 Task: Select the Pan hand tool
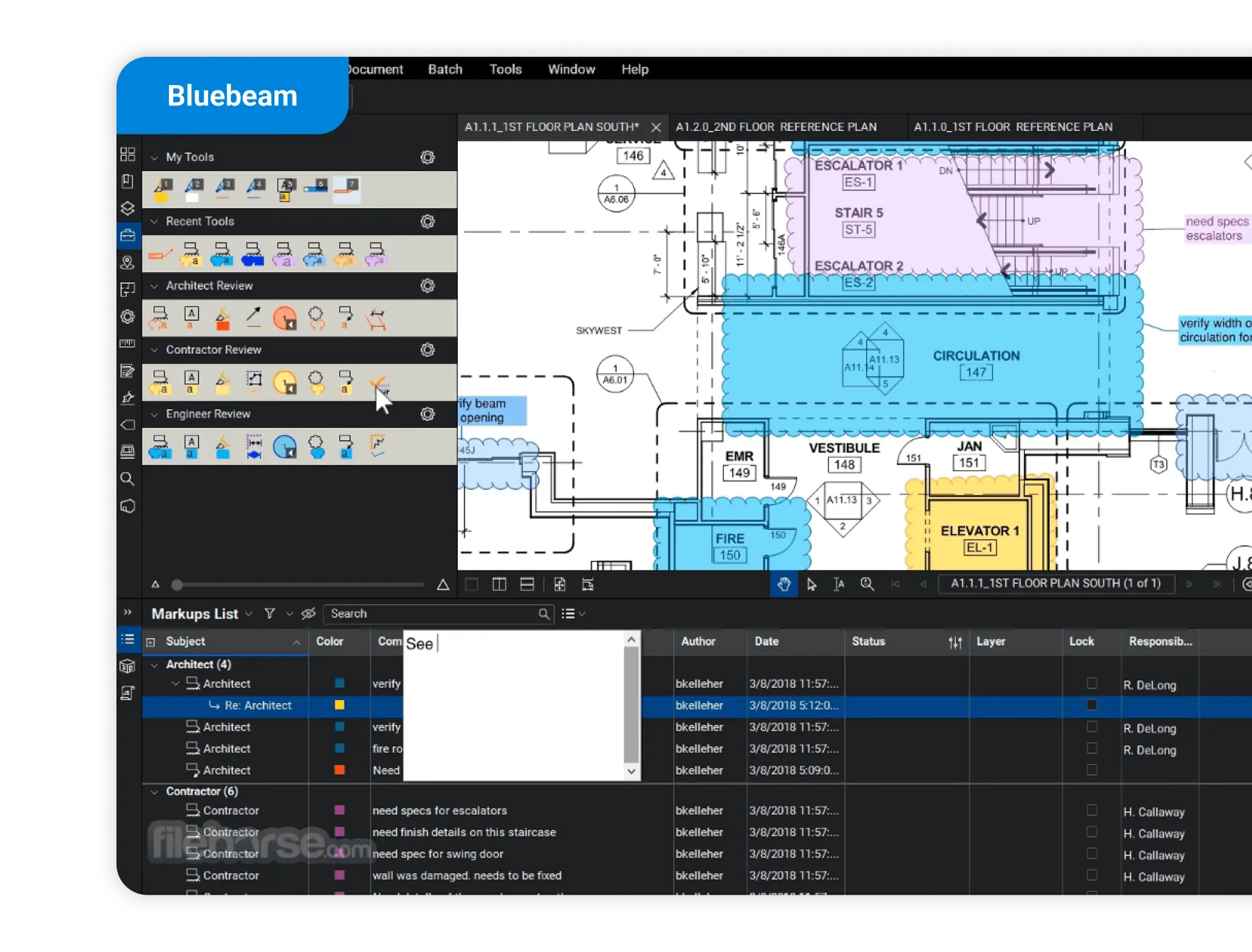784,584
